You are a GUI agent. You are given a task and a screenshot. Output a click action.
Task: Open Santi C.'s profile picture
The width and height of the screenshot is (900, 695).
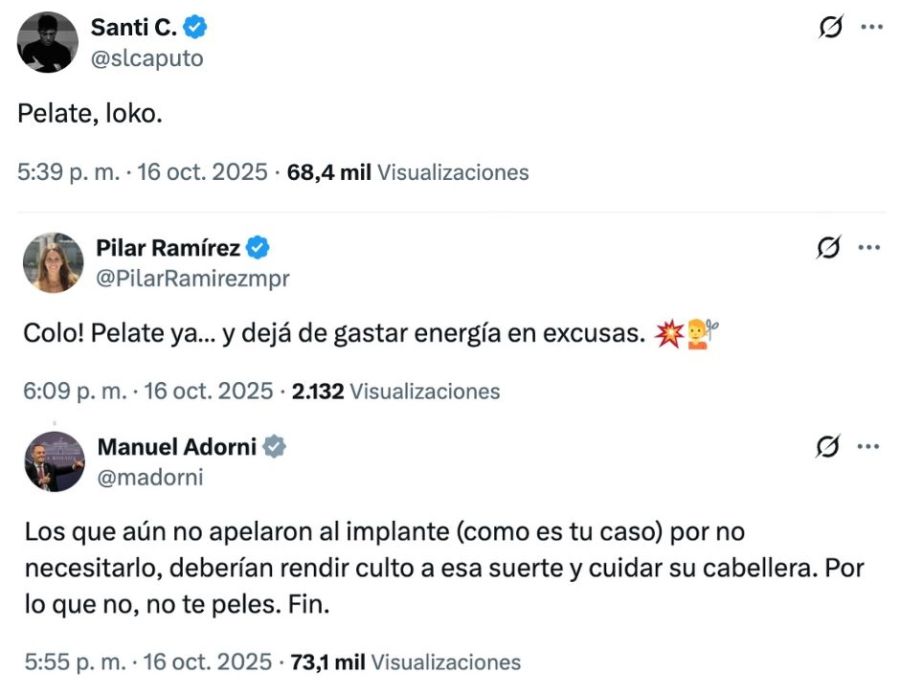(48, 43)
